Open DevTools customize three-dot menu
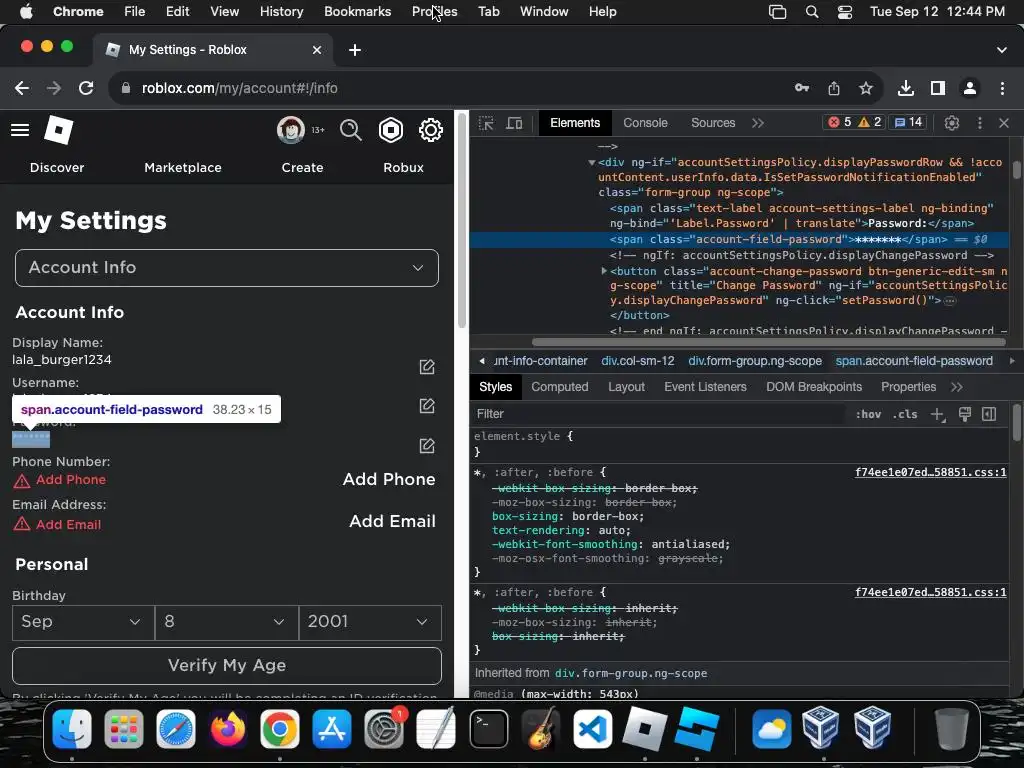The height and width of the screenshot is (768, 1024). (979, 123)
